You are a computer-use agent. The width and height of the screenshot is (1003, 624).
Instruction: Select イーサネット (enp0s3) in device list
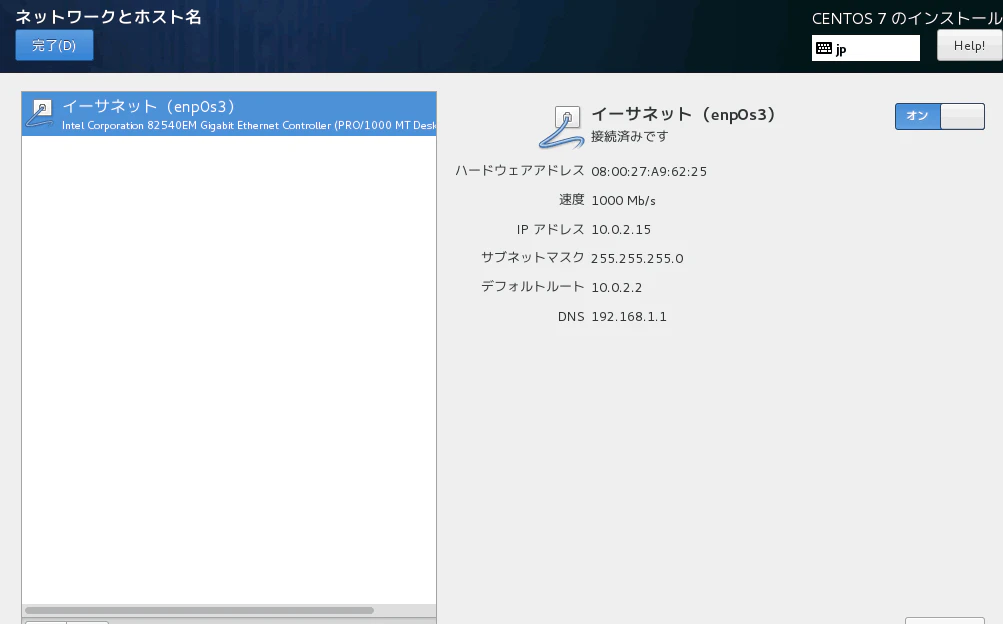point(229,114)
